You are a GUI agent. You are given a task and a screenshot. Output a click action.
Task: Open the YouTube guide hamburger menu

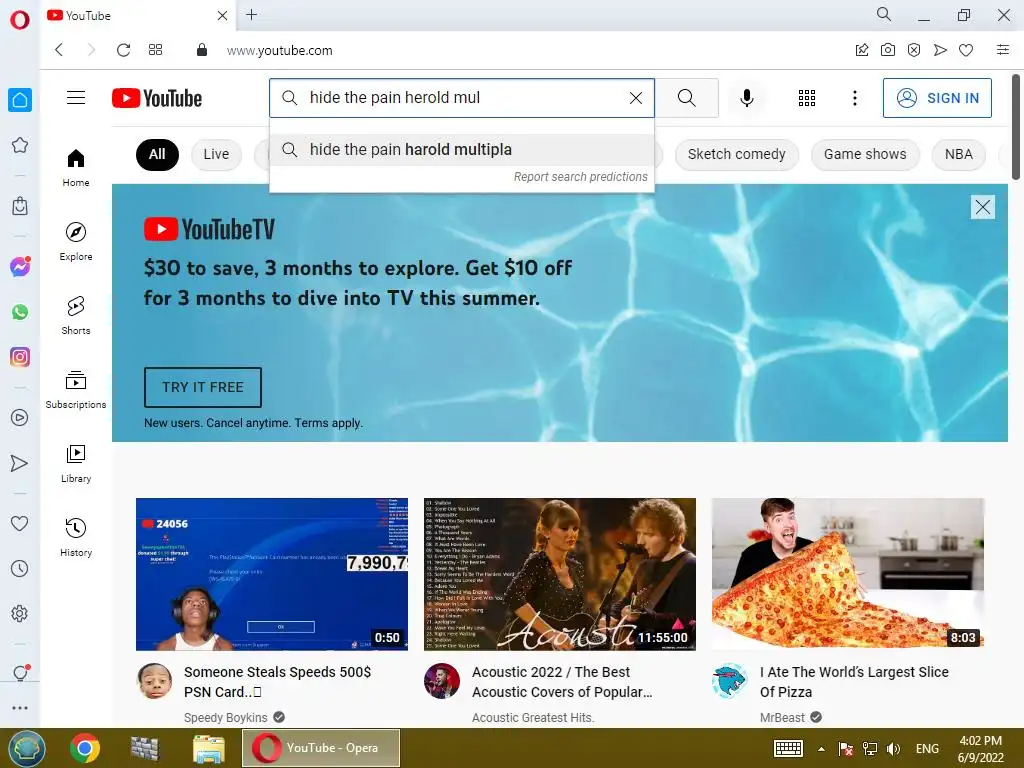pyautogui.click(x=76, y=98)
